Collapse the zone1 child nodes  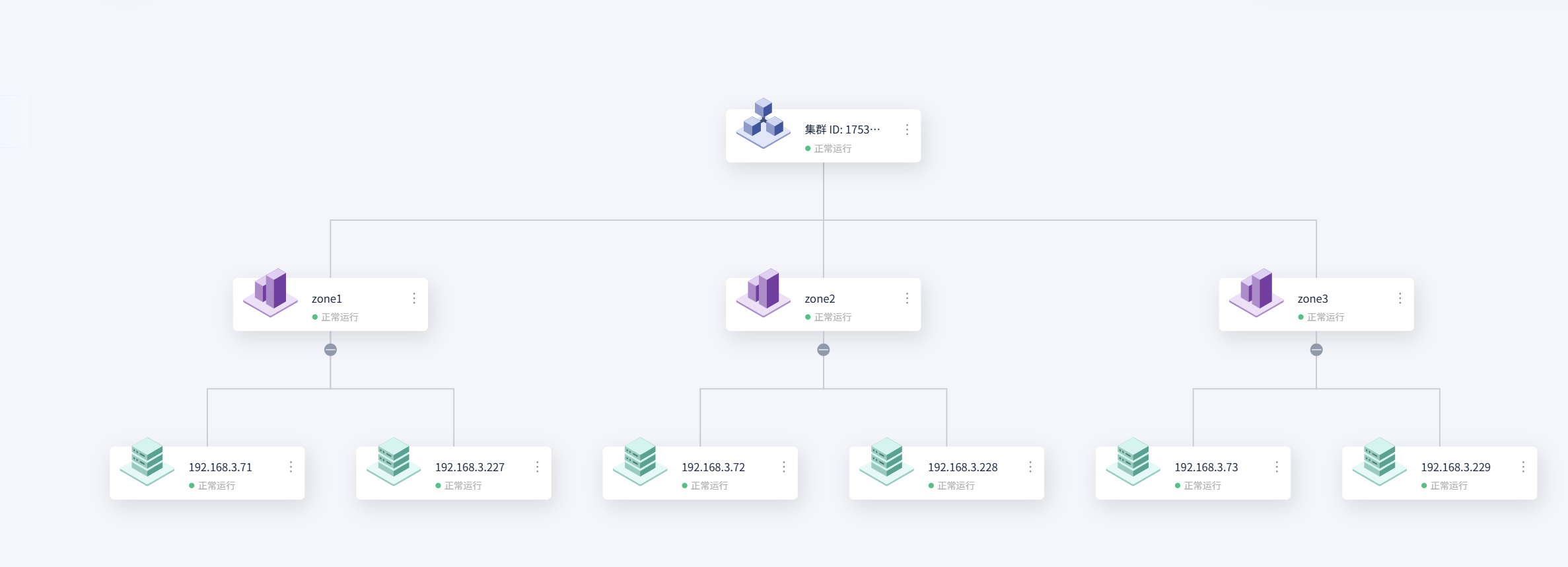point(330,350)
